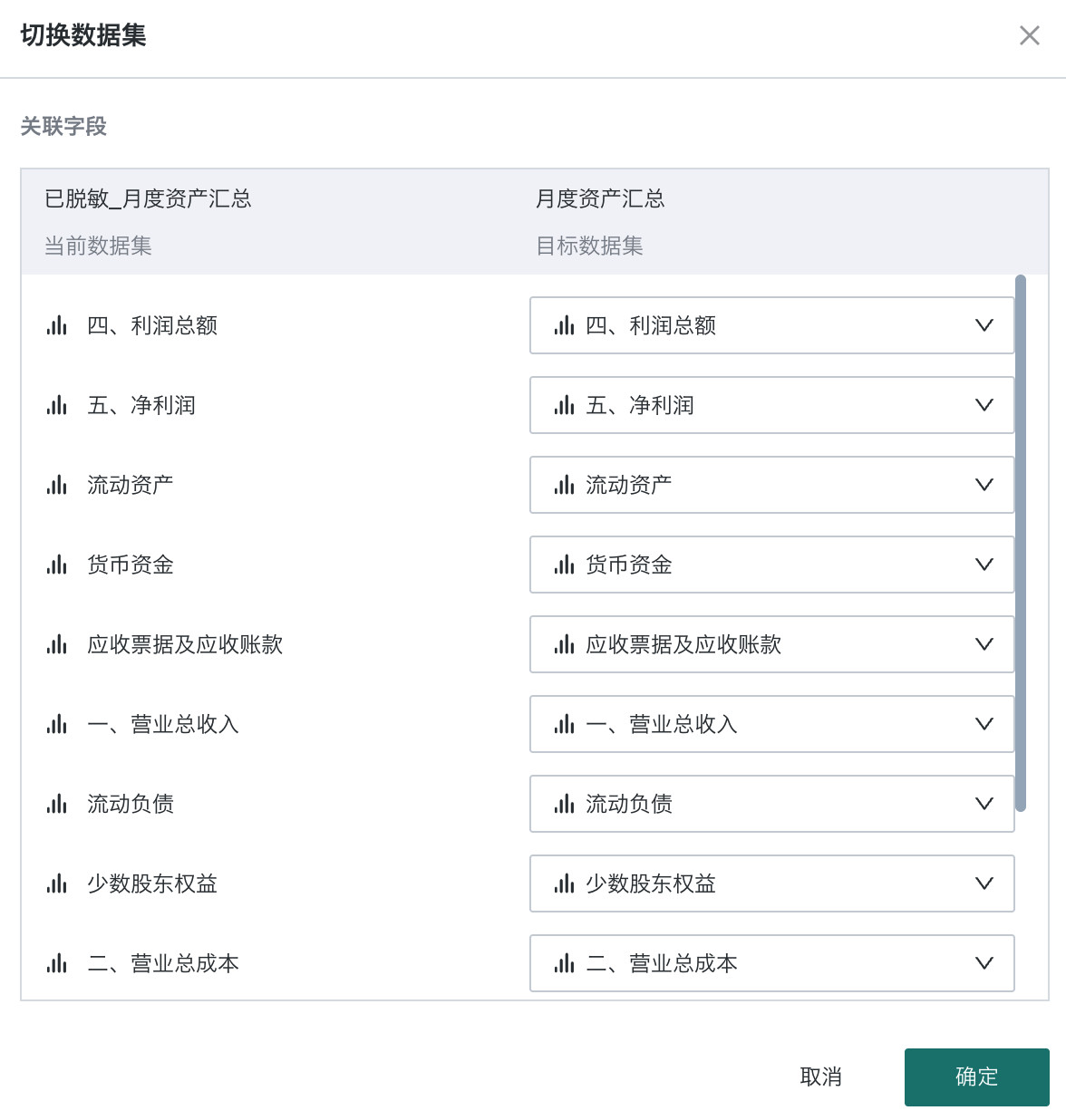The image size is (1066, 1120).
Task: Click the measure icon inside the 流动负债 dropdown
Action: coord(565,804)
